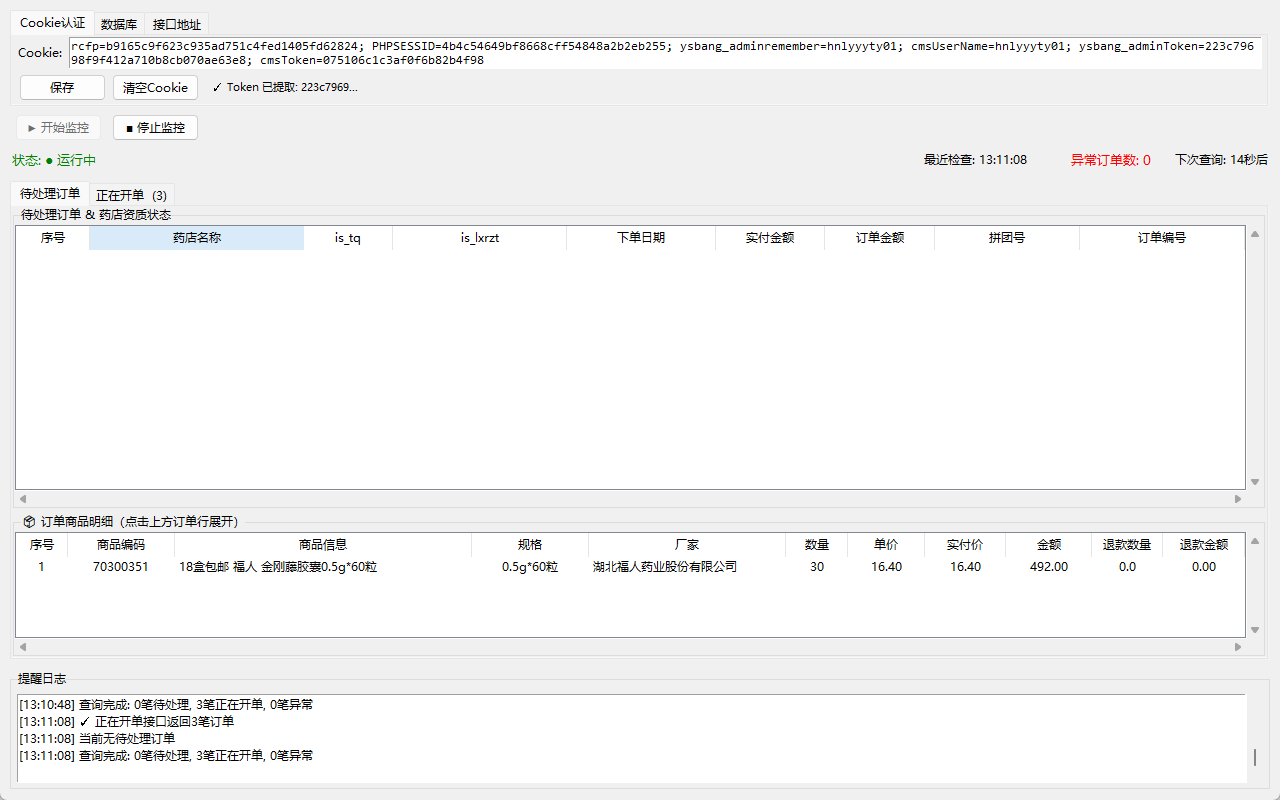
Task: Click product detail scroll-up arrow
Action: pyautogui.click(x=1255, y=541)
